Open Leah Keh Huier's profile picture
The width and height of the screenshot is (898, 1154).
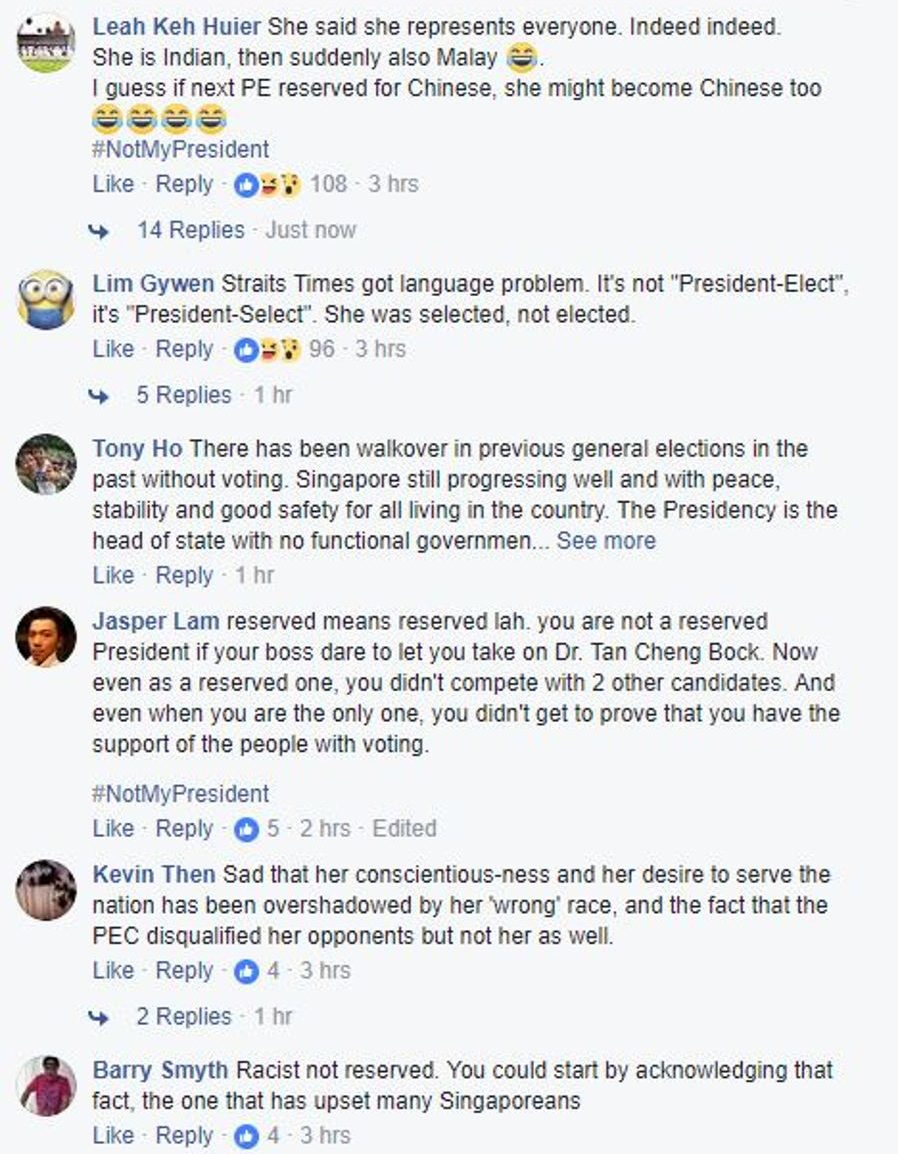point(46,43)
